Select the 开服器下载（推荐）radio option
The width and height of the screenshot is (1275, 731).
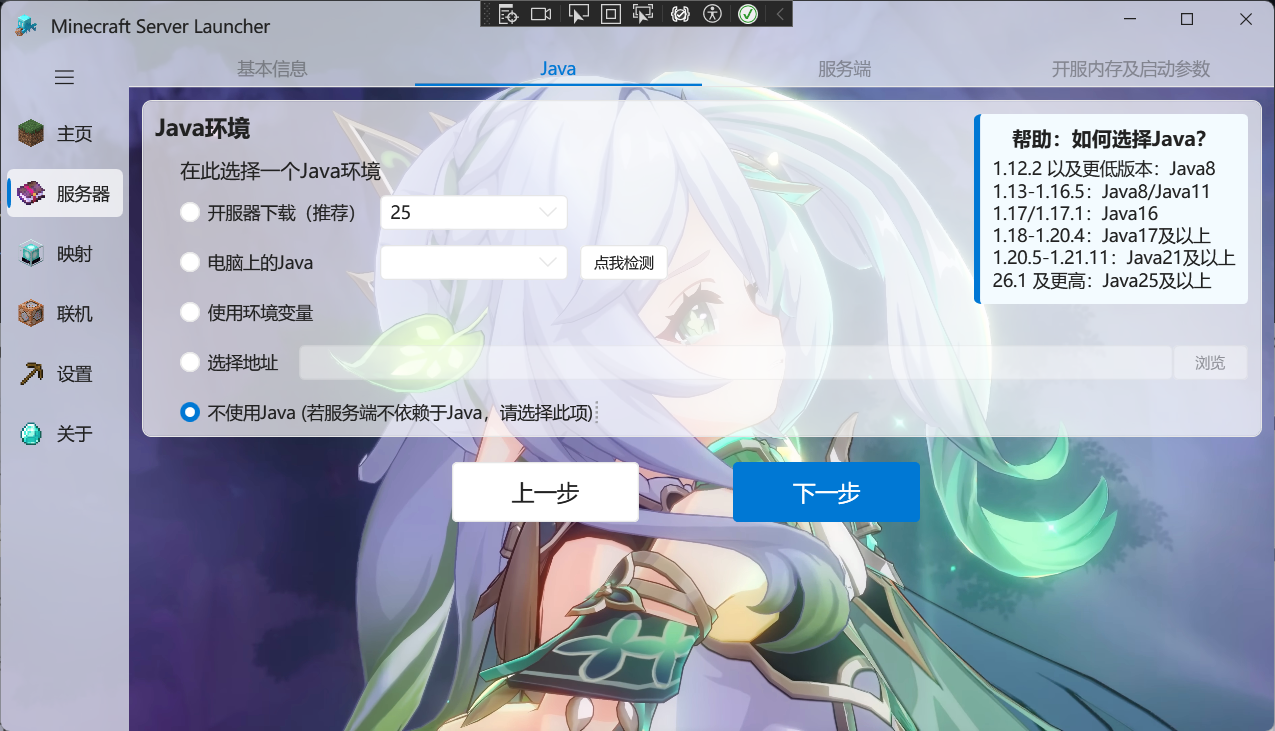coord(190,212)
